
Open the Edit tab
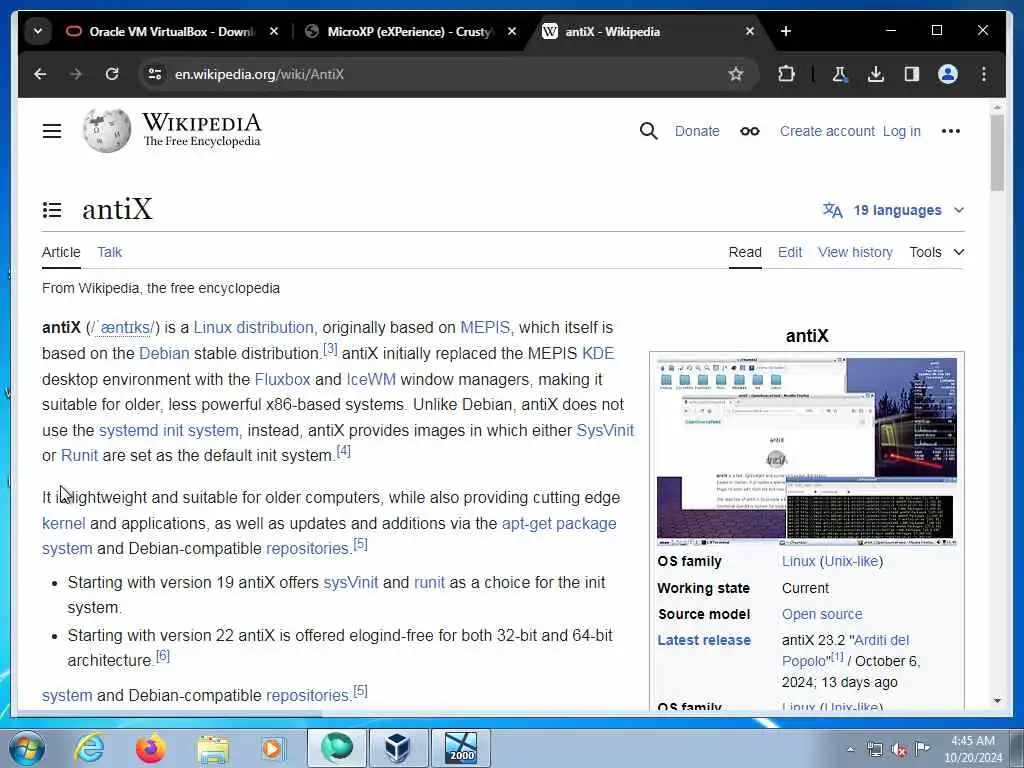[x=790, y=252]
